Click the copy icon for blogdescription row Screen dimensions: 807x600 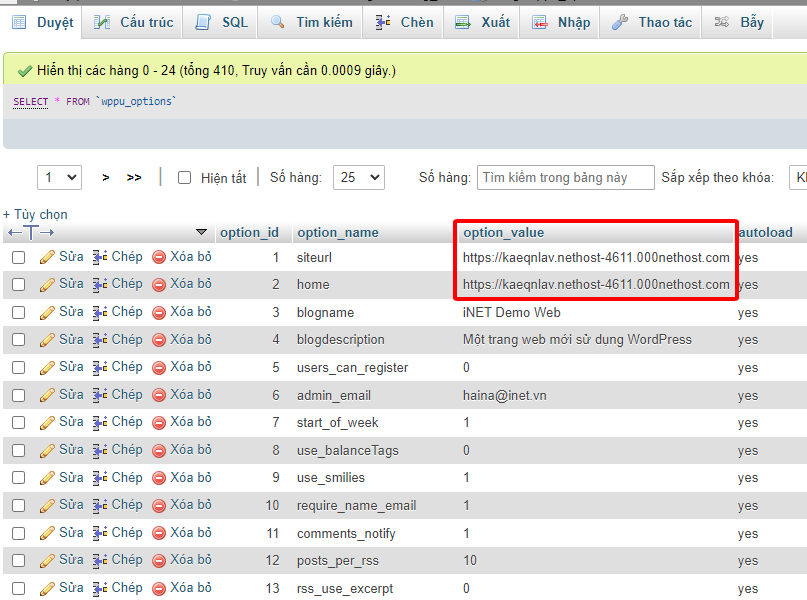(x=100, y=340)
